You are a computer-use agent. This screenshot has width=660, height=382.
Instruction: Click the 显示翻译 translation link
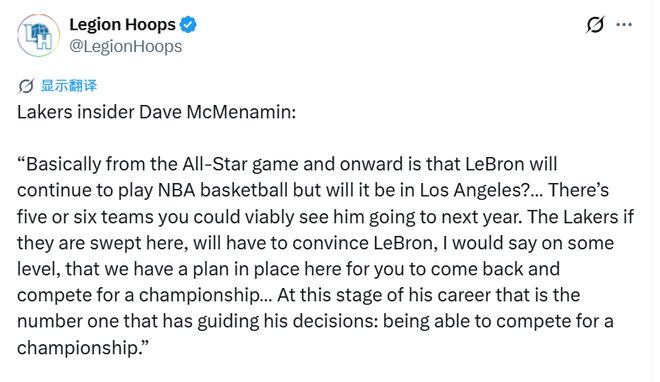click(69, 85)
